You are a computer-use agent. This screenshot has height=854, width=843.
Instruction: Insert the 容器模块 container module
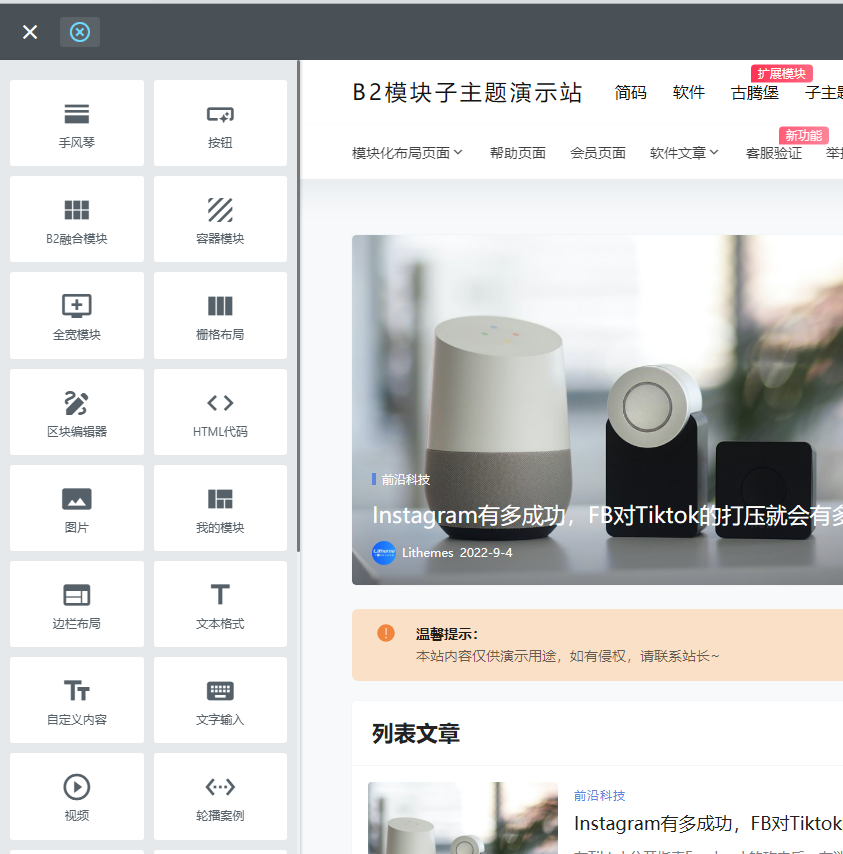[220, 219]
